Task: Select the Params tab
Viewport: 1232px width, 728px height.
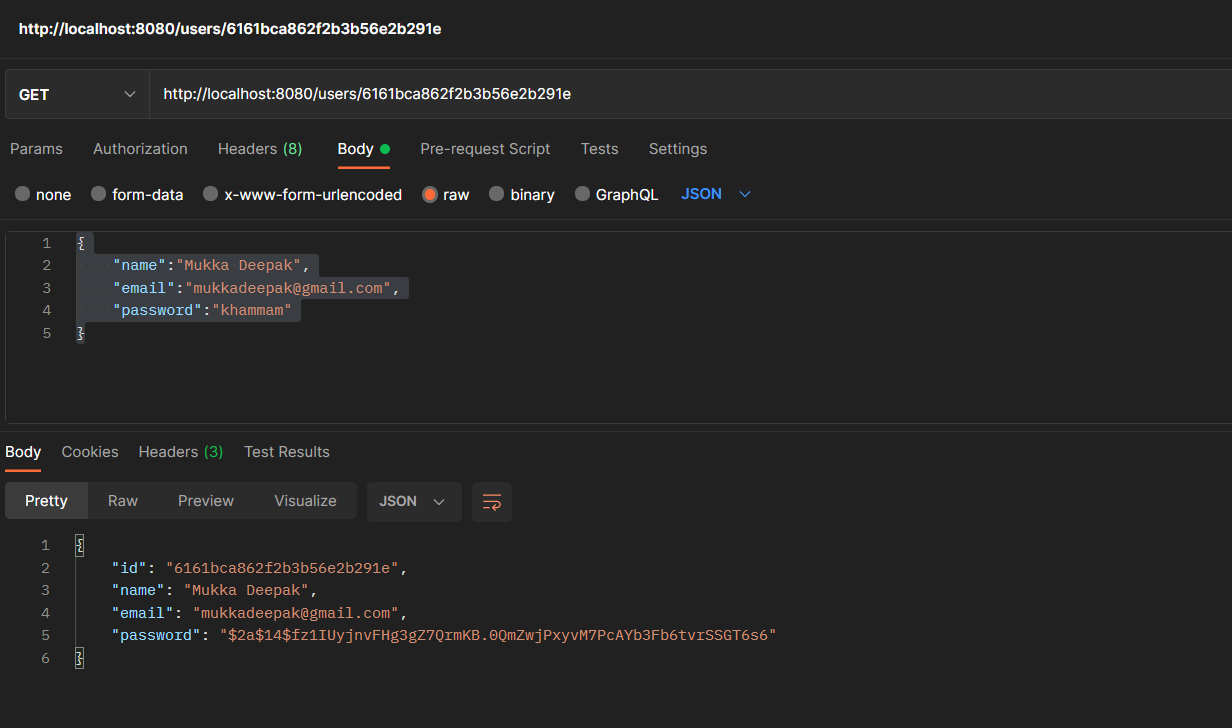Action: click(36, 148)
